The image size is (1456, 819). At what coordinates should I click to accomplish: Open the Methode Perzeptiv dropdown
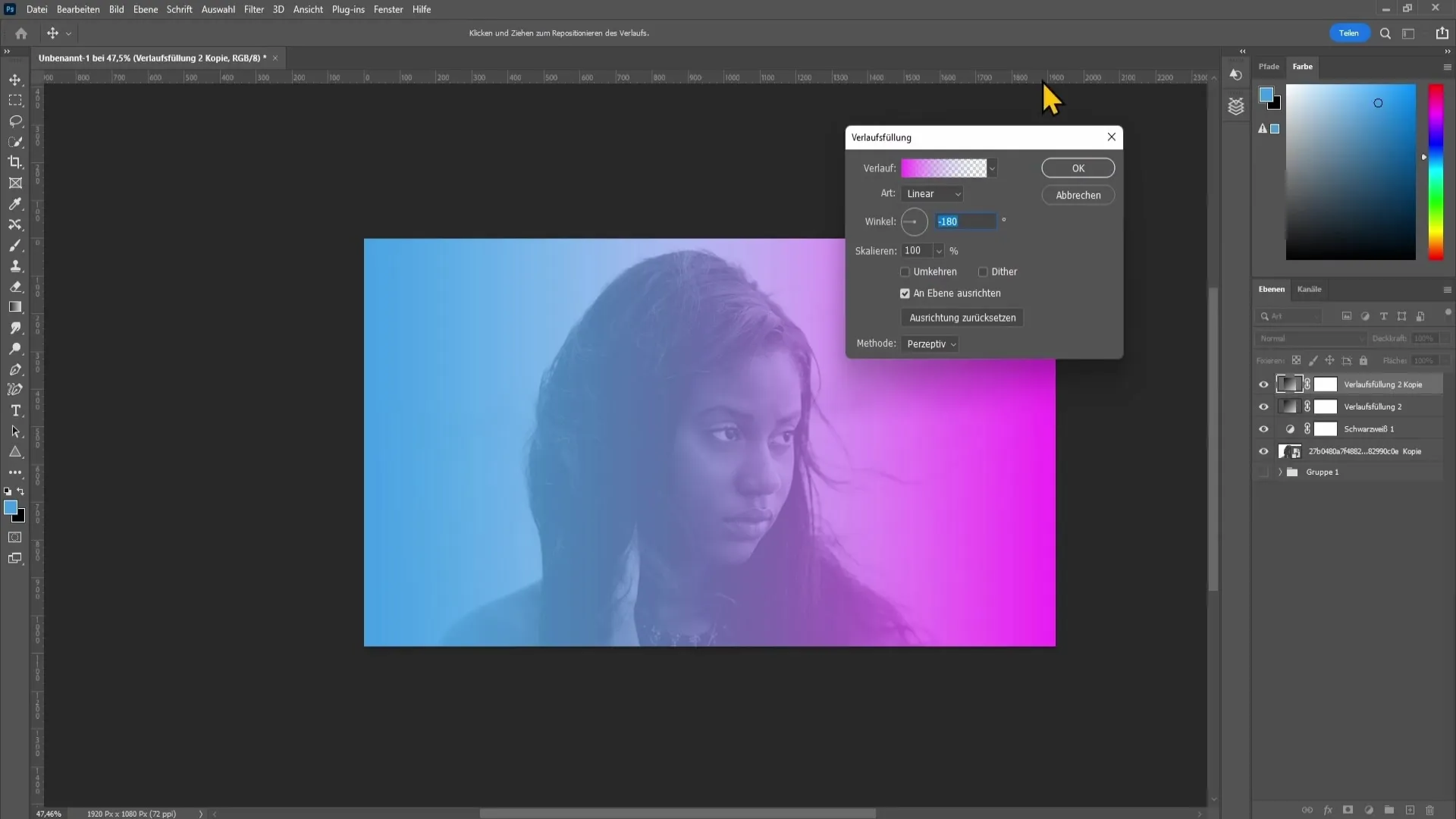pos(930,344)
